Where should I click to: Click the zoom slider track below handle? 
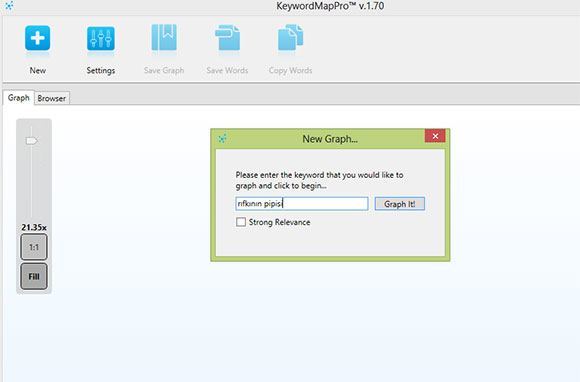[31, 181]
